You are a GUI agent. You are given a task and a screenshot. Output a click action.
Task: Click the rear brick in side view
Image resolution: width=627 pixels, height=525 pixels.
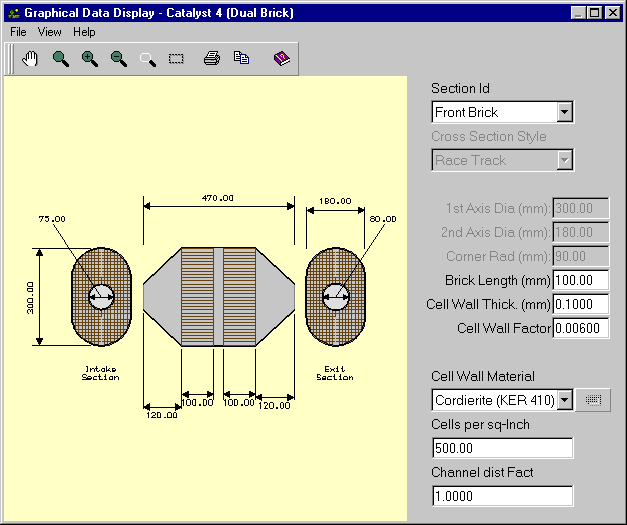(239, 297)
